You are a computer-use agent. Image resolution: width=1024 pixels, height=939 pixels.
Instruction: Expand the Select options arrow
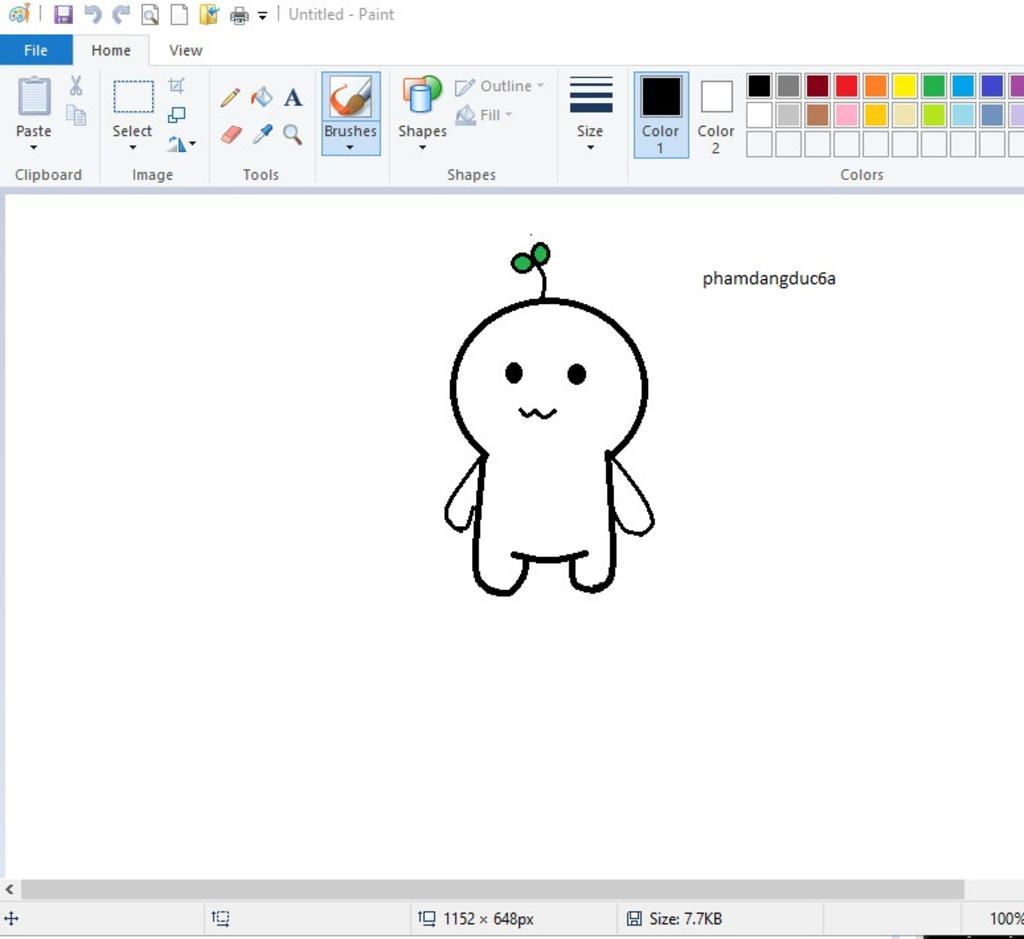(x=133, y=148)
